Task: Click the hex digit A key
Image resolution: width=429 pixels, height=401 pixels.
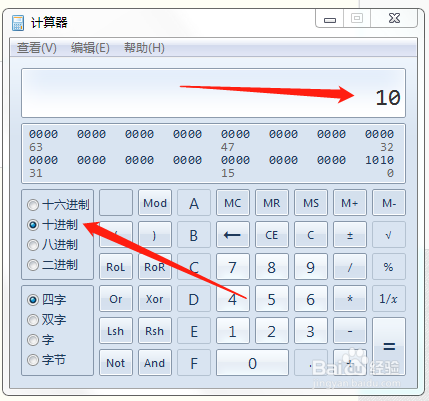Action: [194, 203]
